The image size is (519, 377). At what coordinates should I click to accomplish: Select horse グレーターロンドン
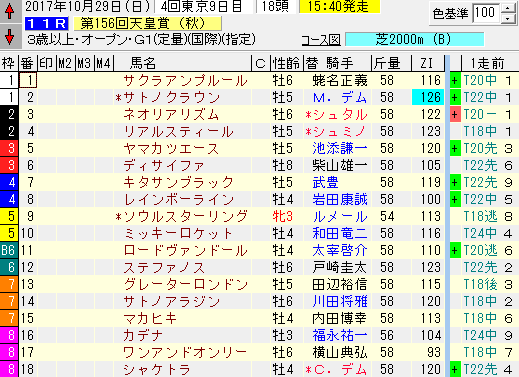pyautogui.click(x=185, y=285)
